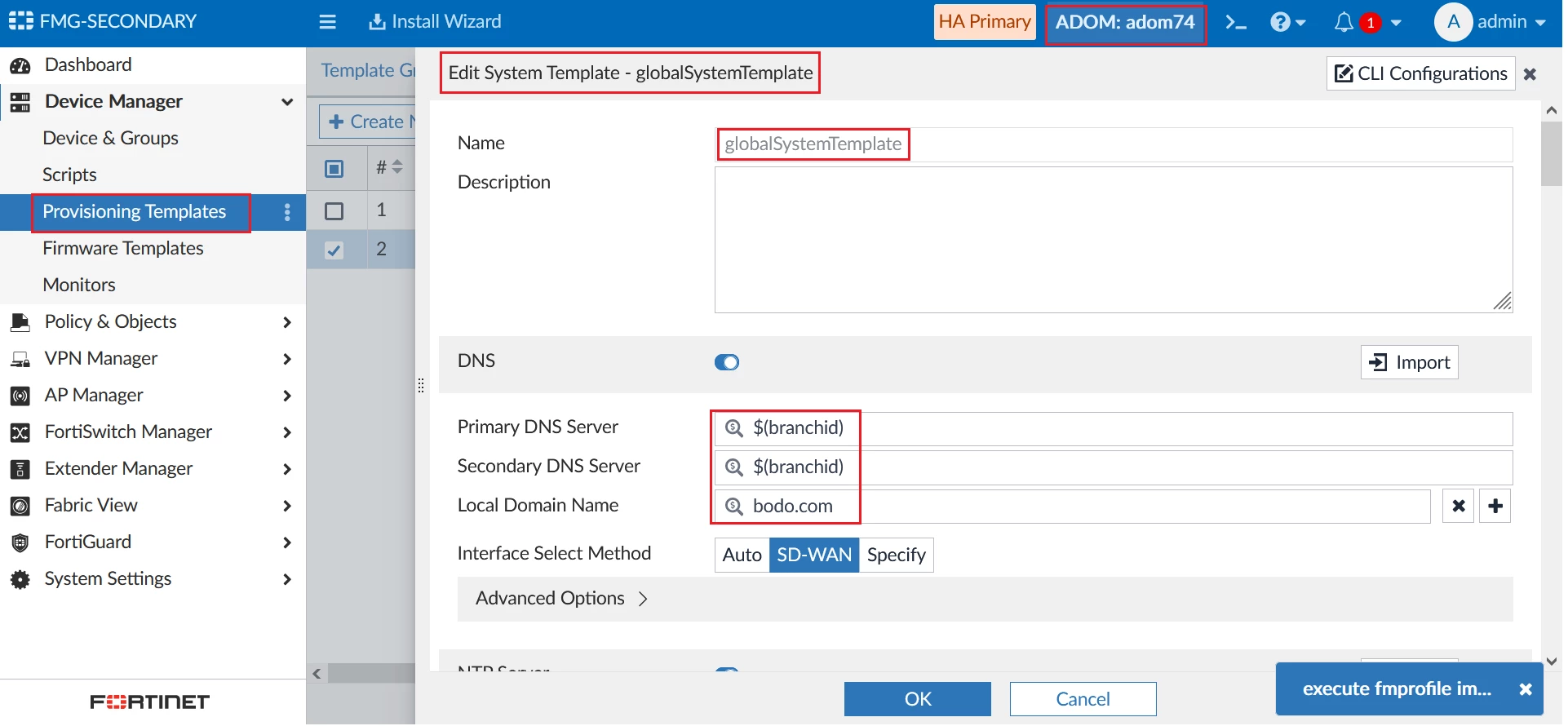Screen dimensions: 1568x726
Task: Click the admin avatar icon
Action: coord(1453,22)
